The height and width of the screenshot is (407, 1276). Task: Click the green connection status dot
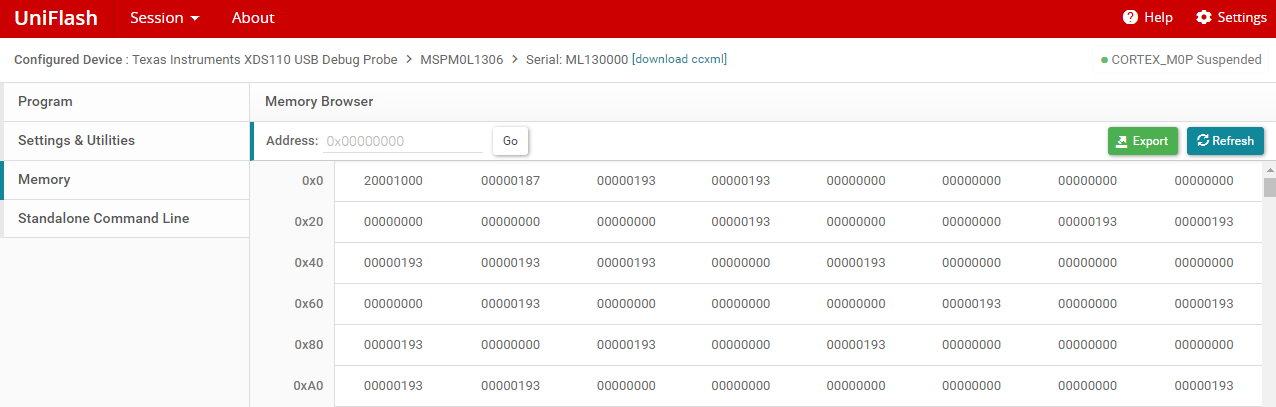coord(1104,61)
